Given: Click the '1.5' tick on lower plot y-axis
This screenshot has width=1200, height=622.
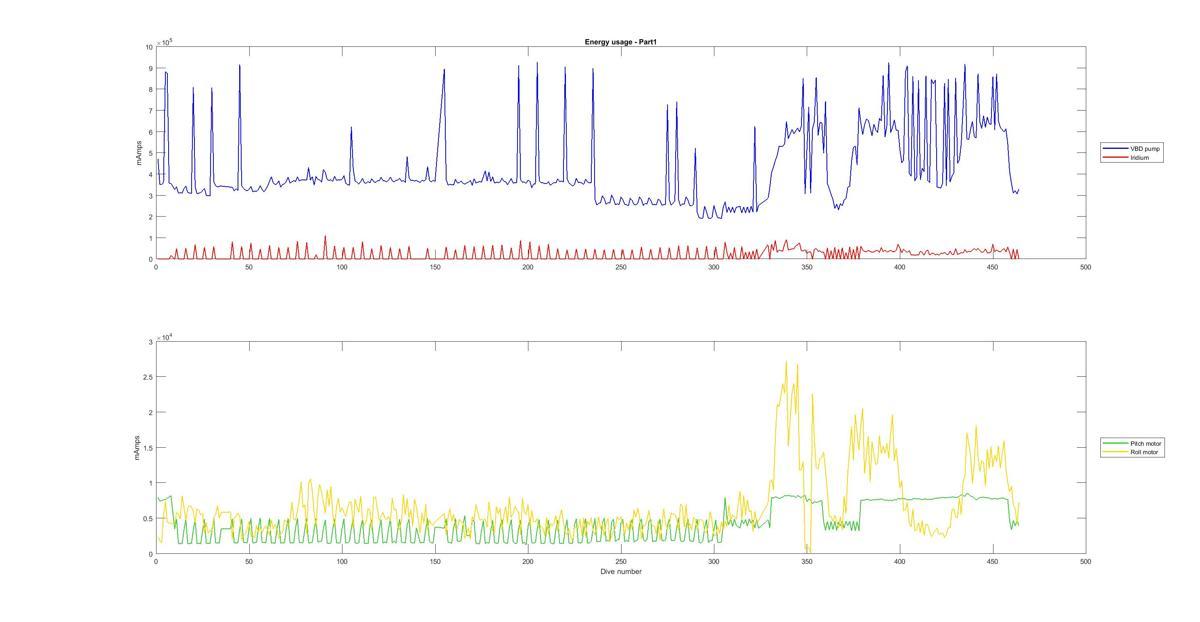Looking at the screenshot, I should point(148,448).
